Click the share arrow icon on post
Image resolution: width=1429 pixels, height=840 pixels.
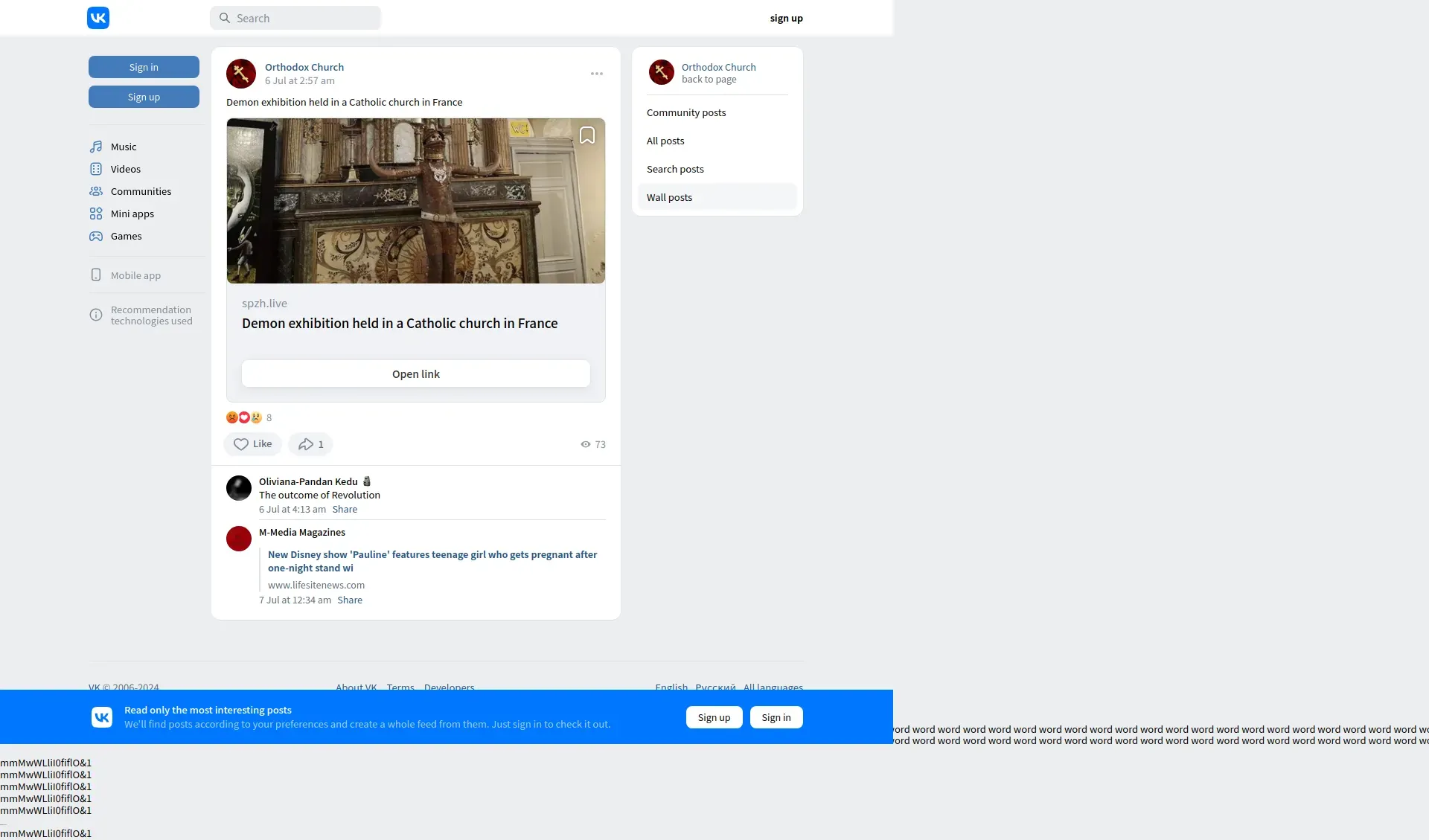[x=305, y=444]
